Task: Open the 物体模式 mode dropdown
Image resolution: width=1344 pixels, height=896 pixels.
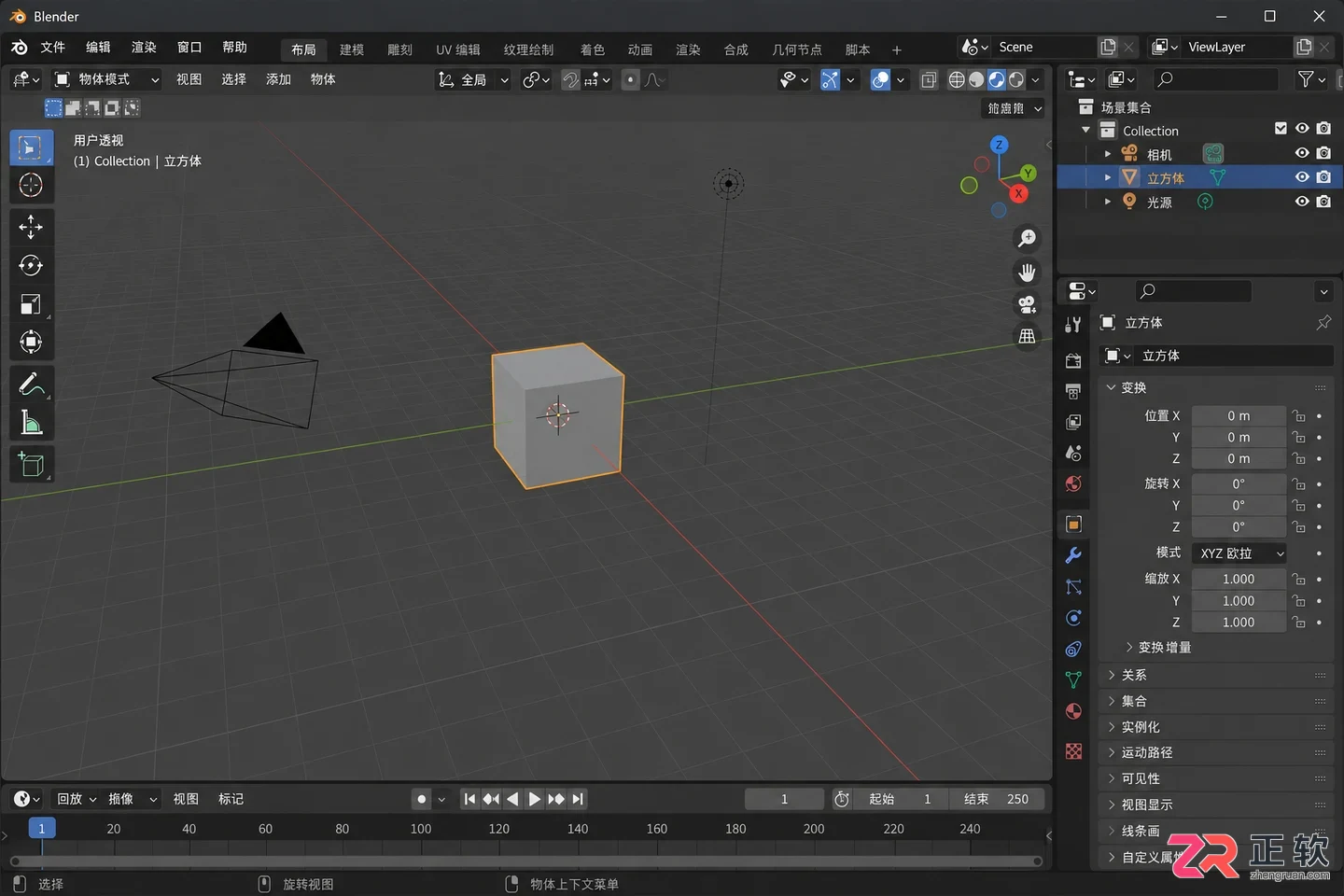Action: click(x=106, y=79)
